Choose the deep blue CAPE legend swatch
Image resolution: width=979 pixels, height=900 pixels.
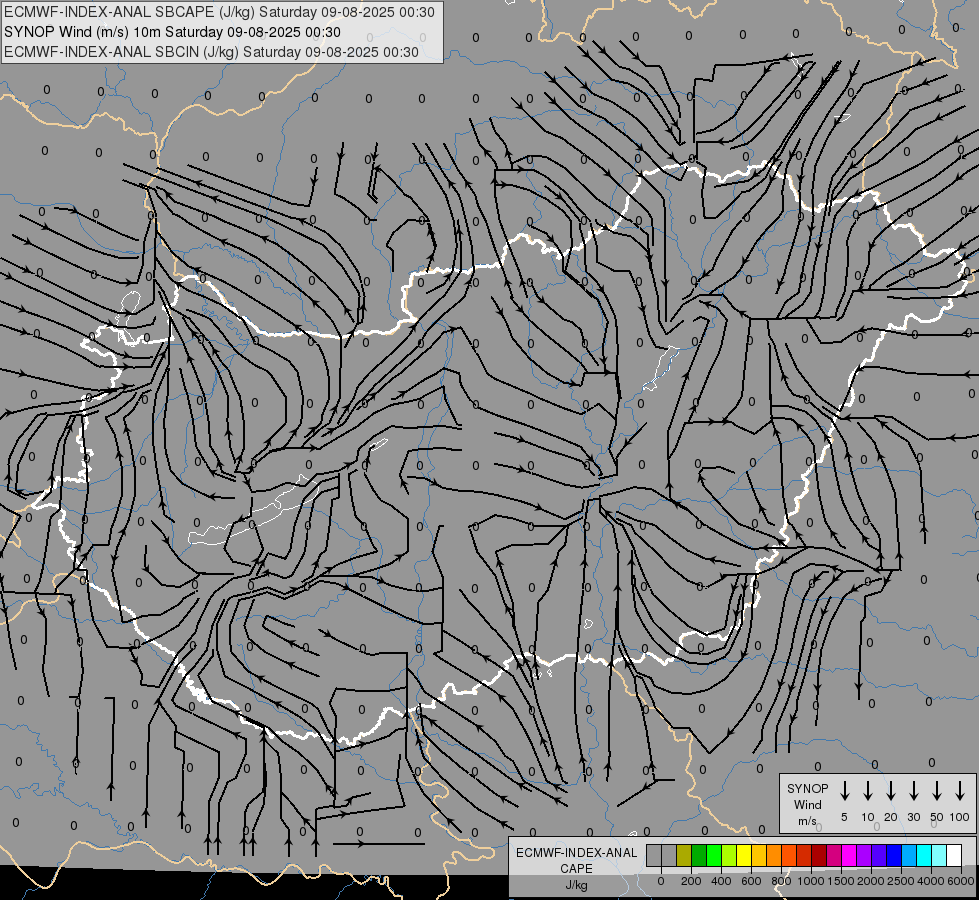(894, 856)
